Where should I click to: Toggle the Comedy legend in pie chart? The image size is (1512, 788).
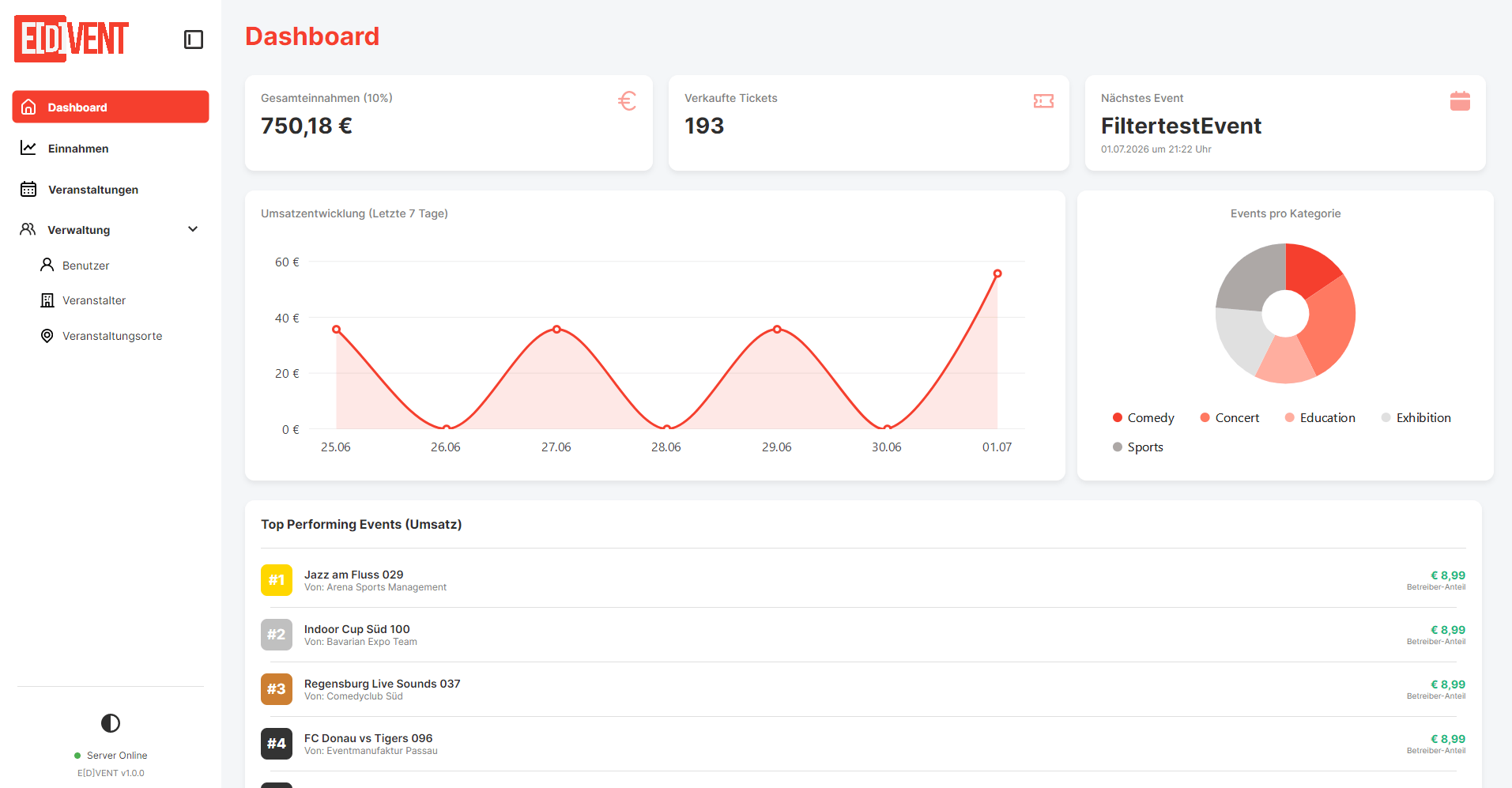(x=1143, y=417)
